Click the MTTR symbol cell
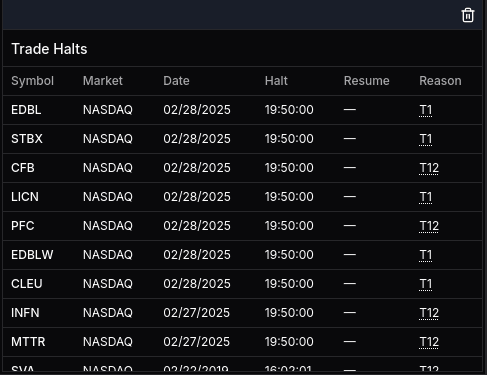 [x=28, y=342]
